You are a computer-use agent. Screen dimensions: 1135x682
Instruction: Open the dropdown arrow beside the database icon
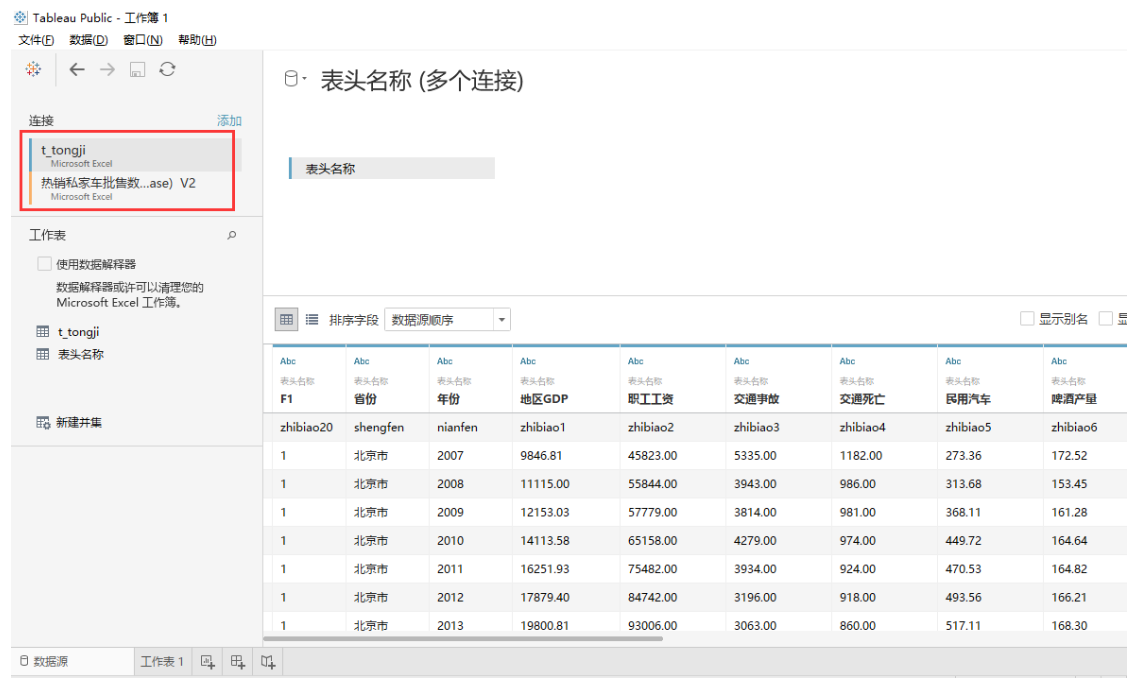pyautogui.click(x=305, y=78)
